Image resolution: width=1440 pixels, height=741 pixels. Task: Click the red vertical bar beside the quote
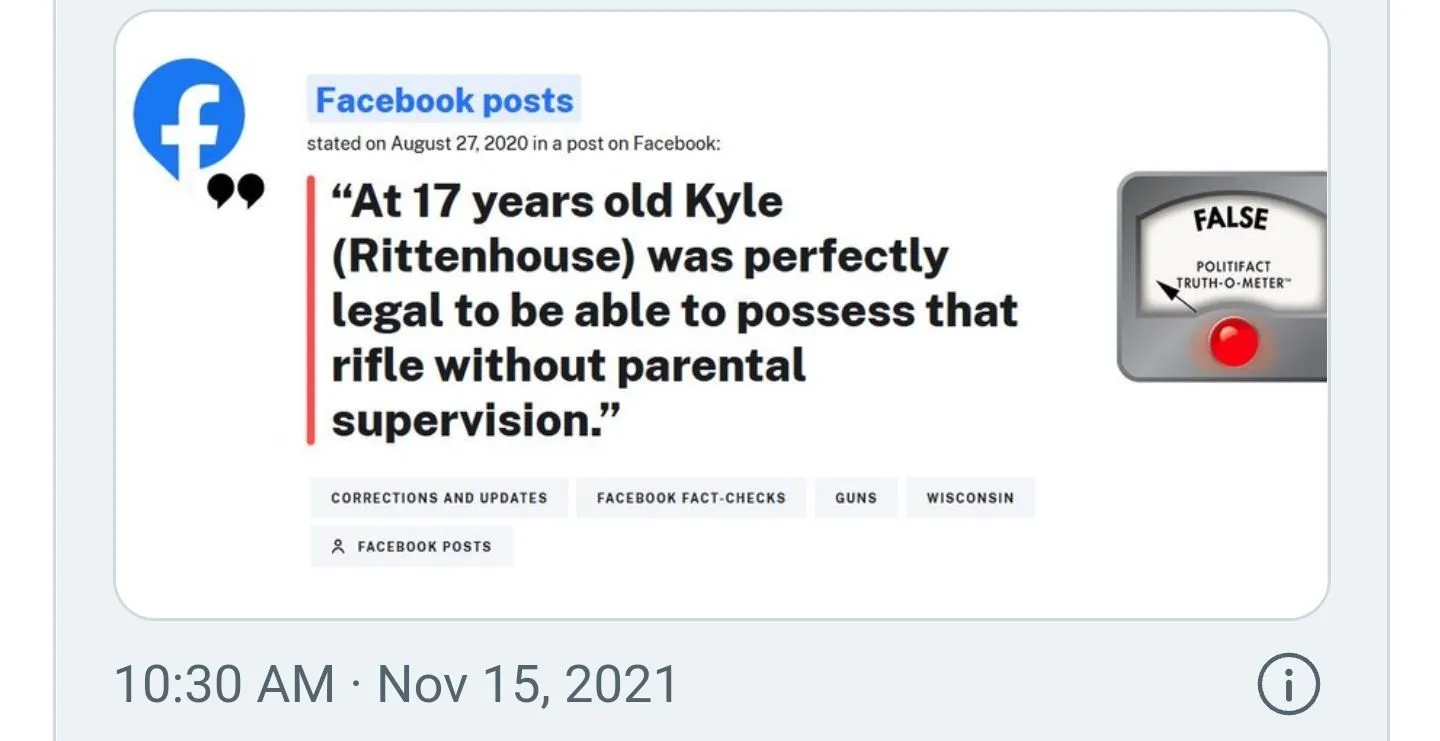click(x=311, y=310)
